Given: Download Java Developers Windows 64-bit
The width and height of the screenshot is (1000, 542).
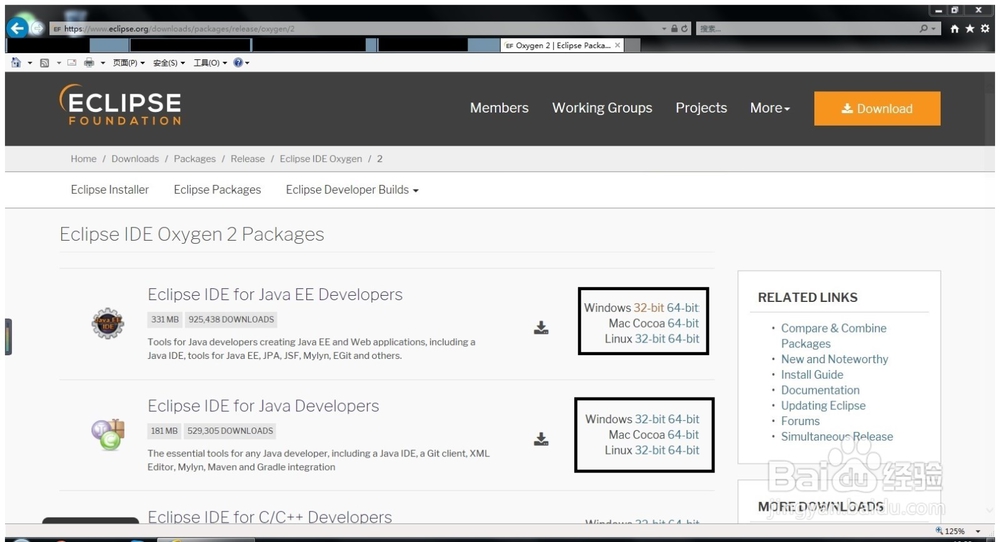Looking at the screenshot, I should [x=683, y=419].
